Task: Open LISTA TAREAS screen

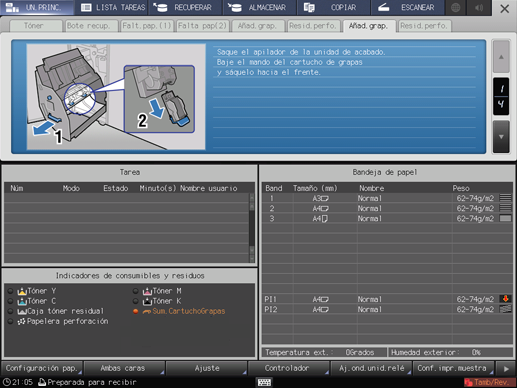Action: click(112, 8)
